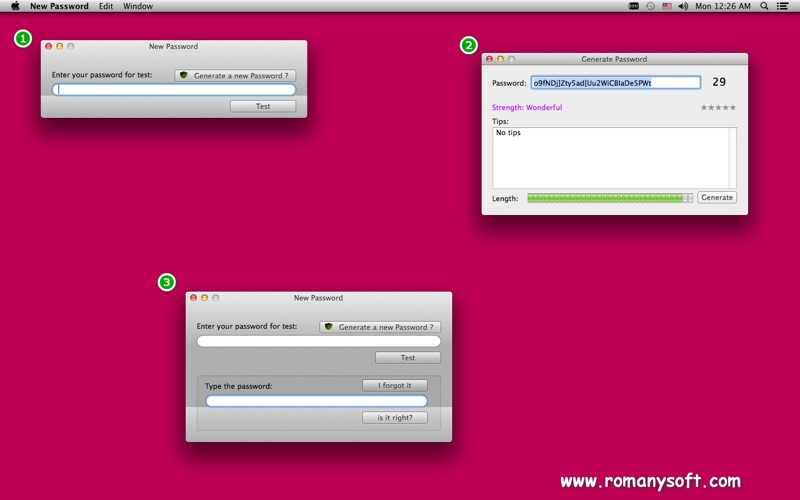Viewport: 800px width, 500px height.
Task: Open the US flag input source icon
Action: tap(667, 6)
